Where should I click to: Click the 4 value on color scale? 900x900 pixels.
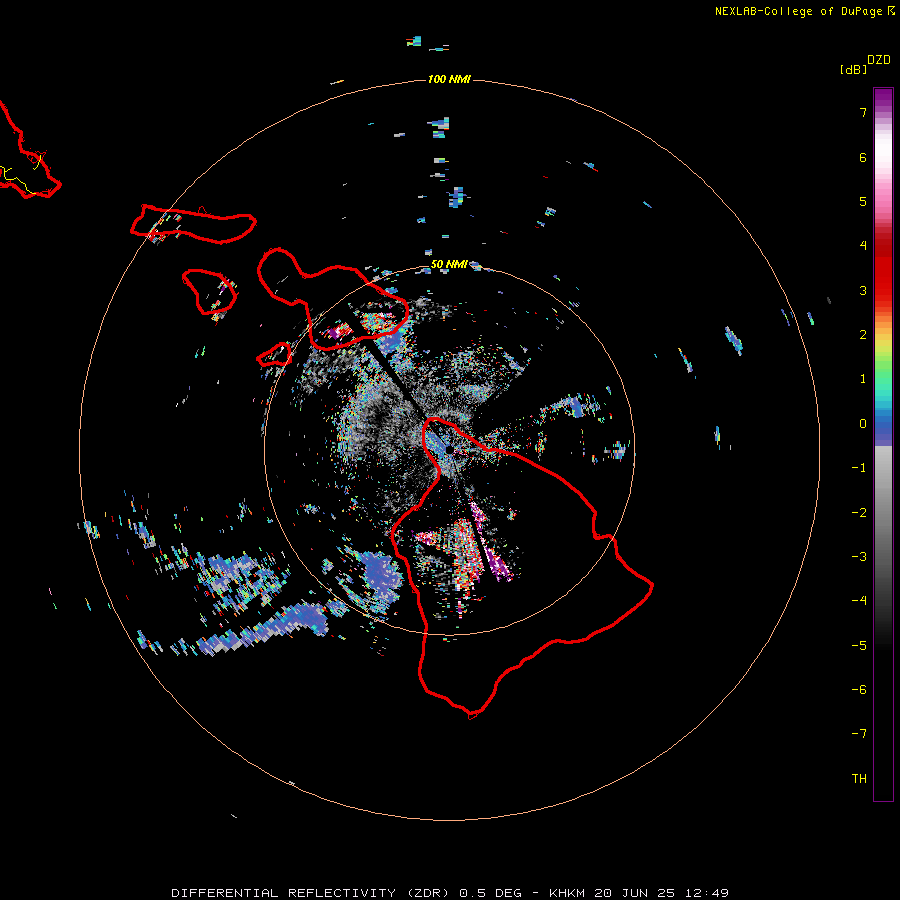(863, 246)
